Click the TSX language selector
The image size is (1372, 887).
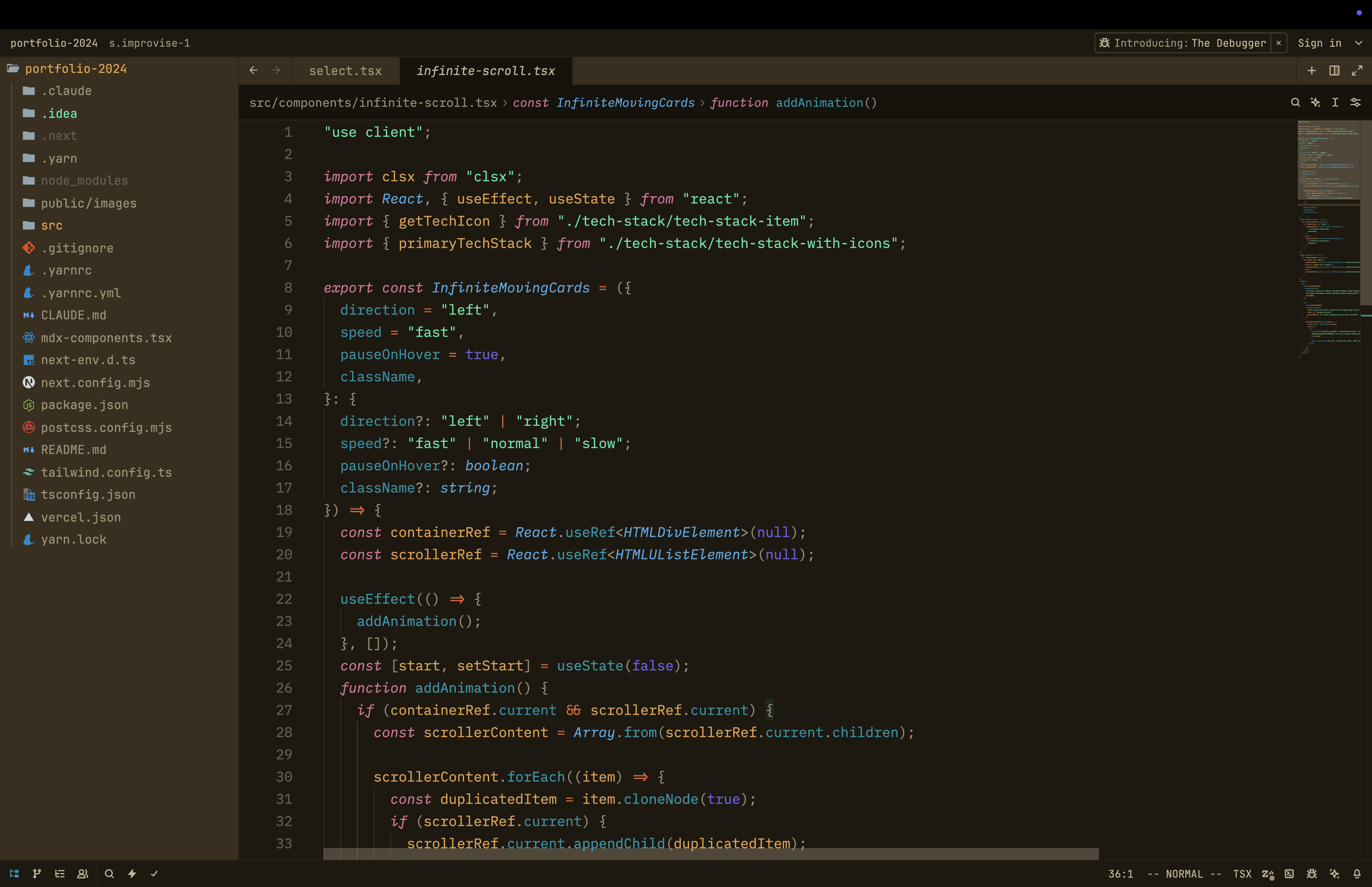pos(1242,874)
